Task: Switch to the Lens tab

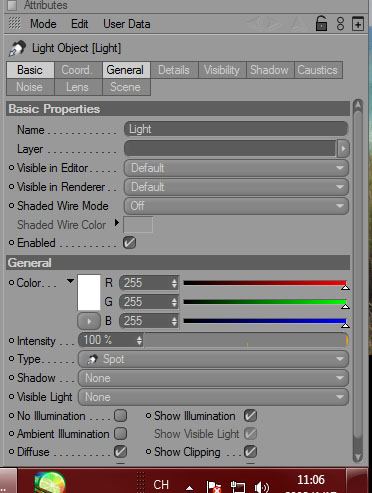Action: pyautogui.click(x=78, y=87)
